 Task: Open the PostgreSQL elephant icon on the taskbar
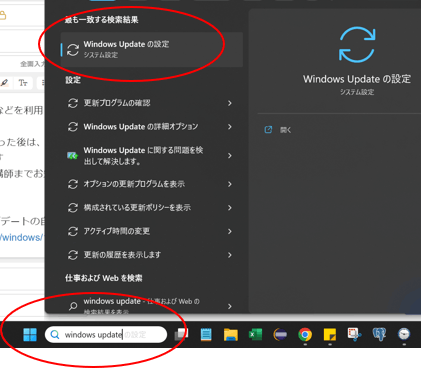tap(379, 334)
